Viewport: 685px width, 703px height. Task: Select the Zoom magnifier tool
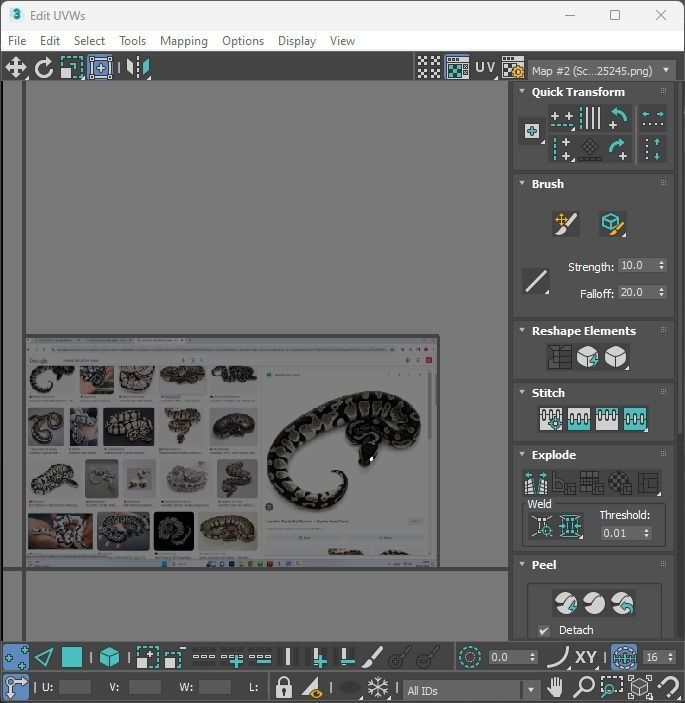click(583, 686)
